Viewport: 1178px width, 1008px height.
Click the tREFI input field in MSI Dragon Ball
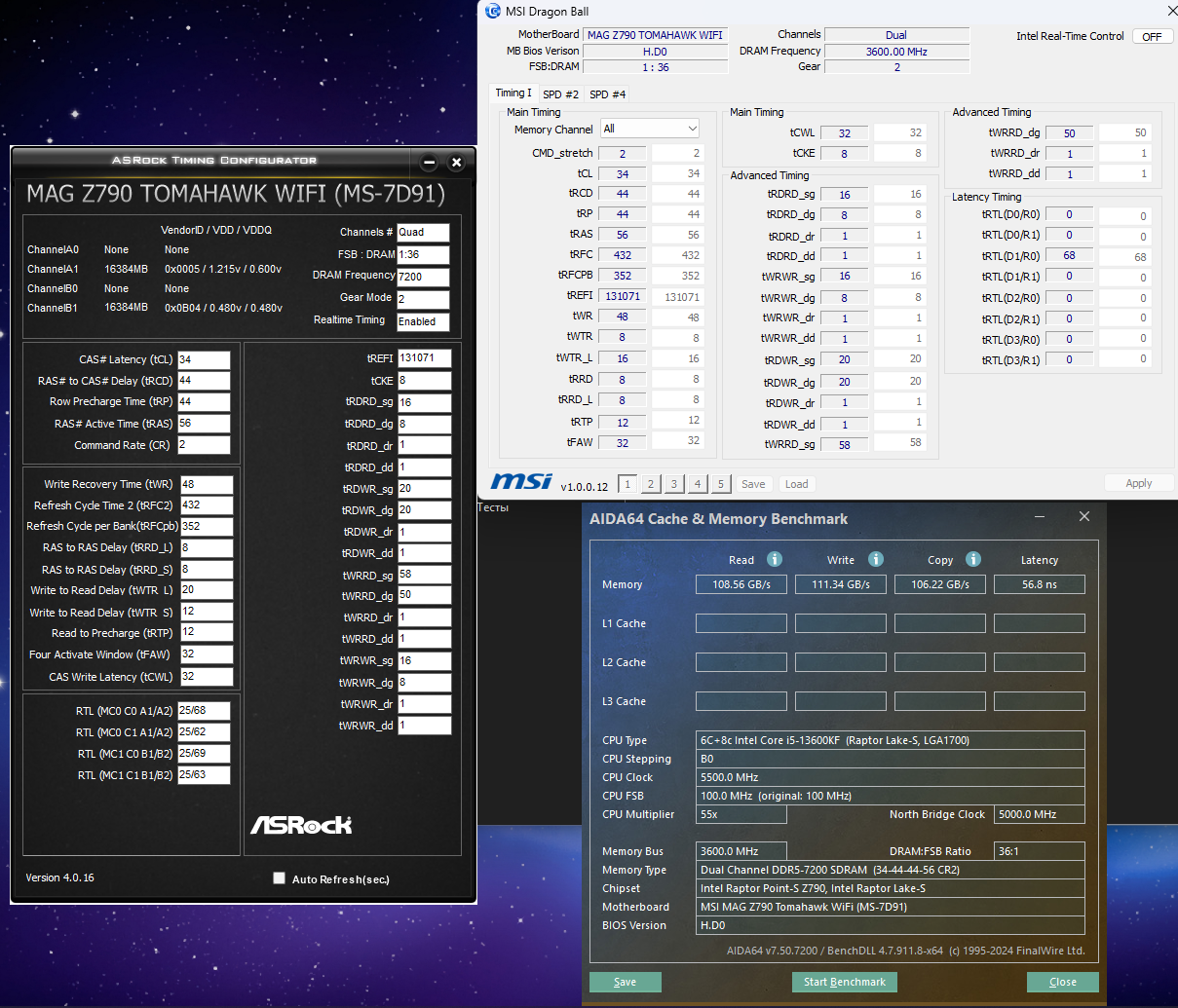(x=623, y=296)
